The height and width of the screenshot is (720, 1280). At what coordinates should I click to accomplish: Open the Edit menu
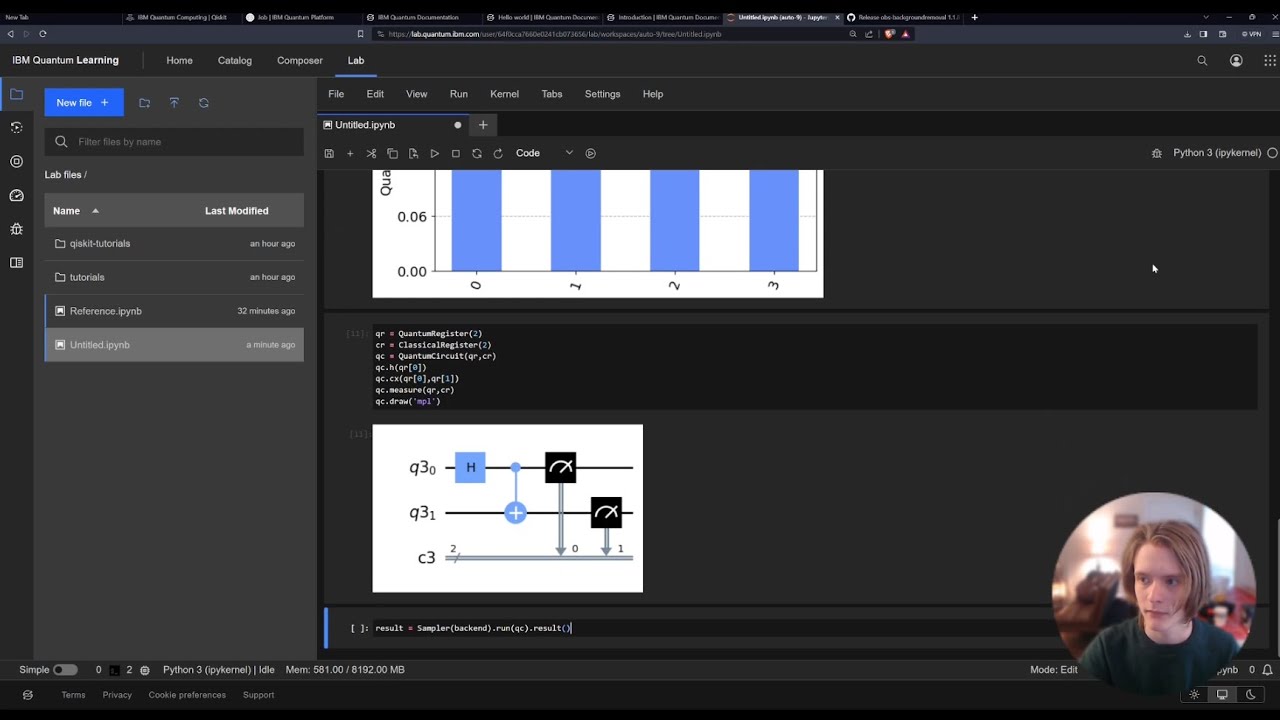(x=375, y=94)
